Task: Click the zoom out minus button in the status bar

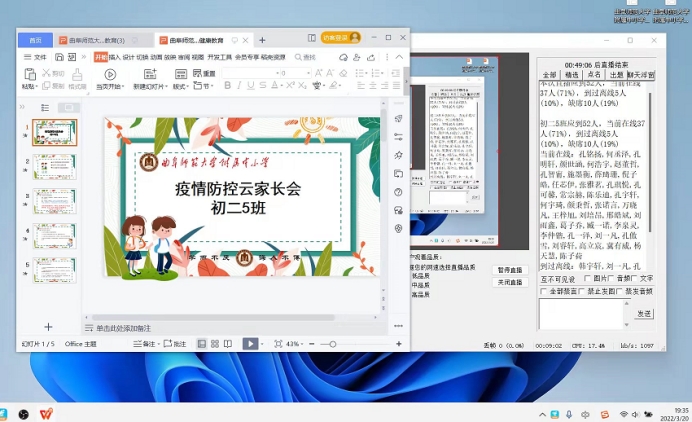Action: point(312,344)
